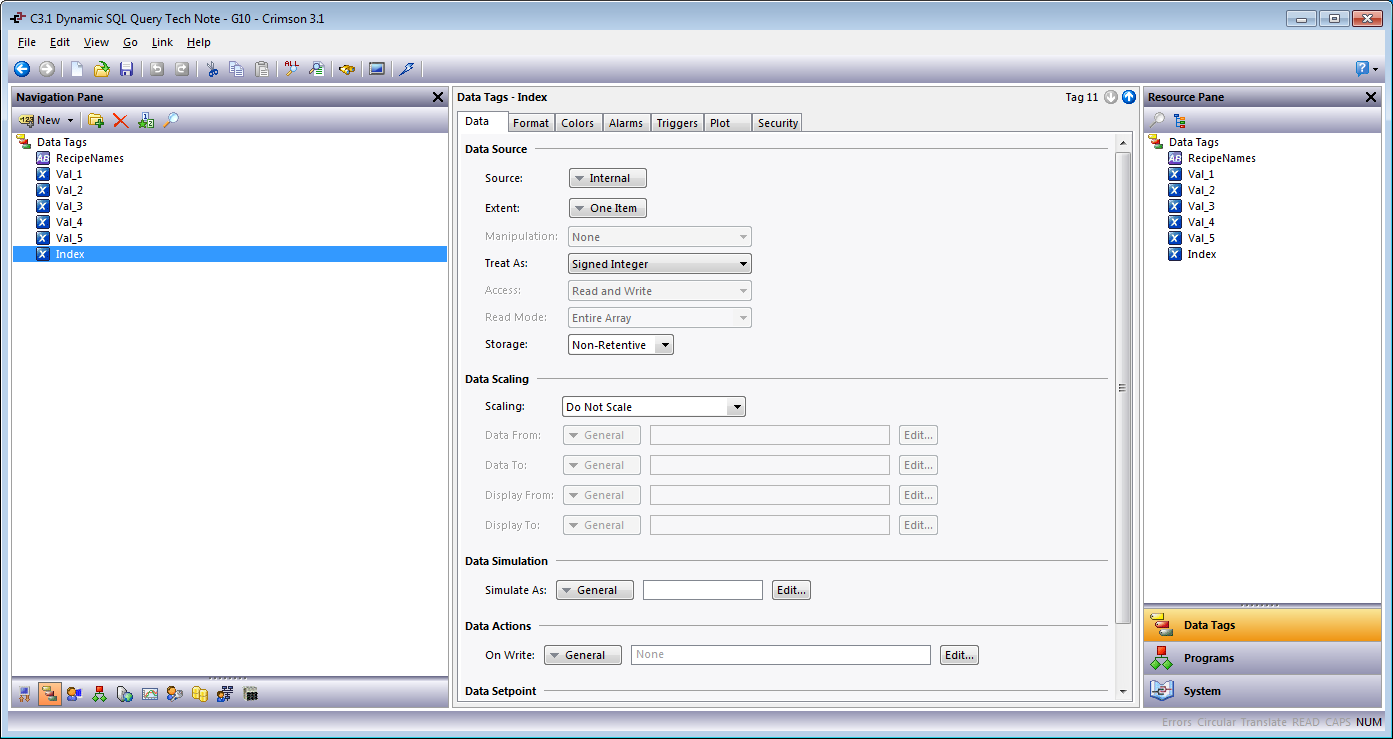Select RecipeNames tag in Navigation Pane

89,158
